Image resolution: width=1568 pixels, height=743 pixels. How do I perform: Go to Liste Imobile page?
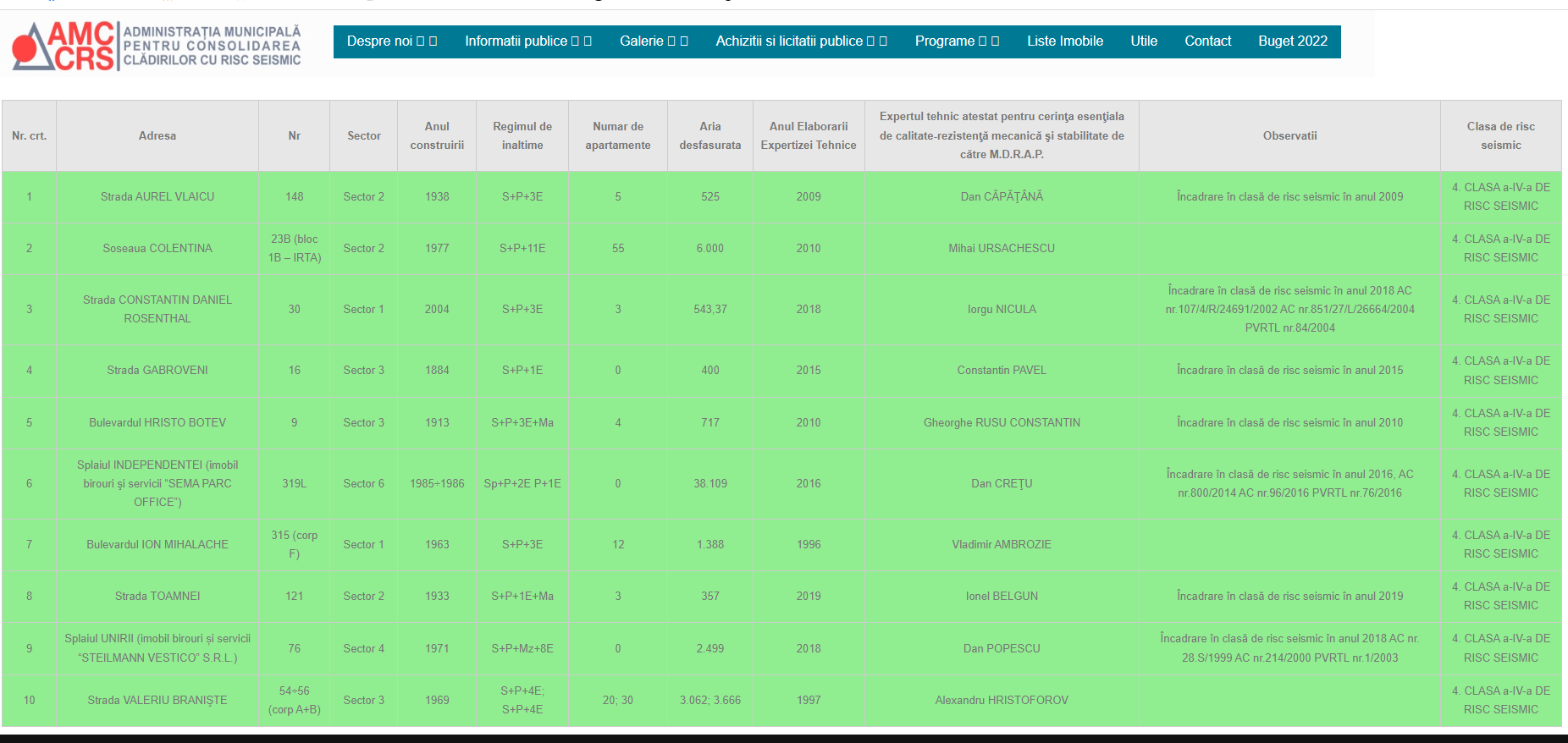[x=1065, y=41]
